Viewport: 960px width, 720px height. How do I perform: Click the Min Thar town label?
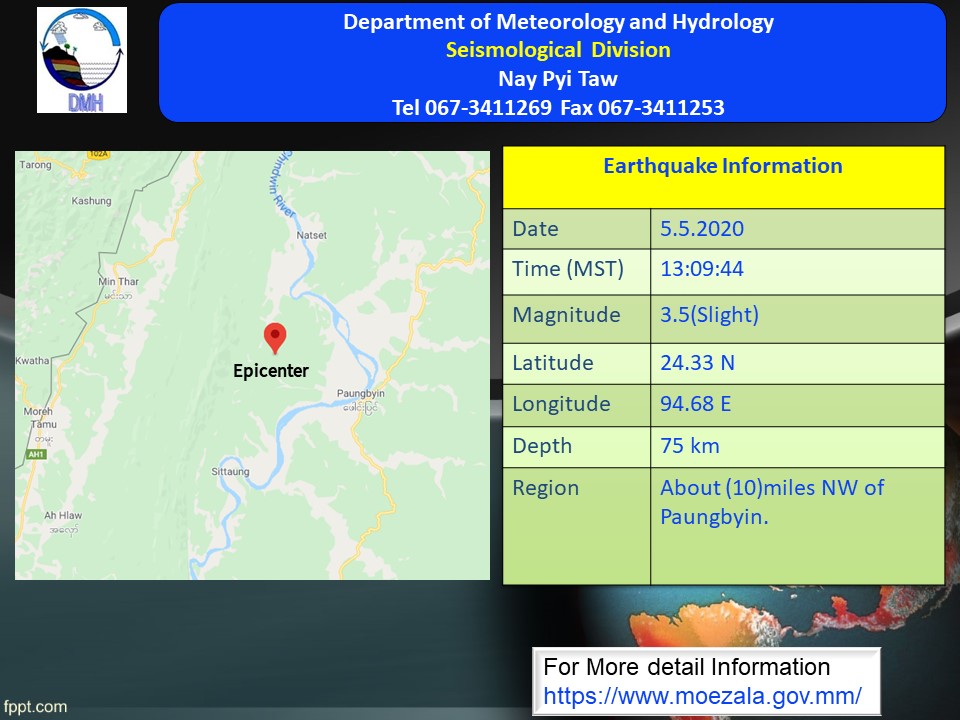[117, 282]
